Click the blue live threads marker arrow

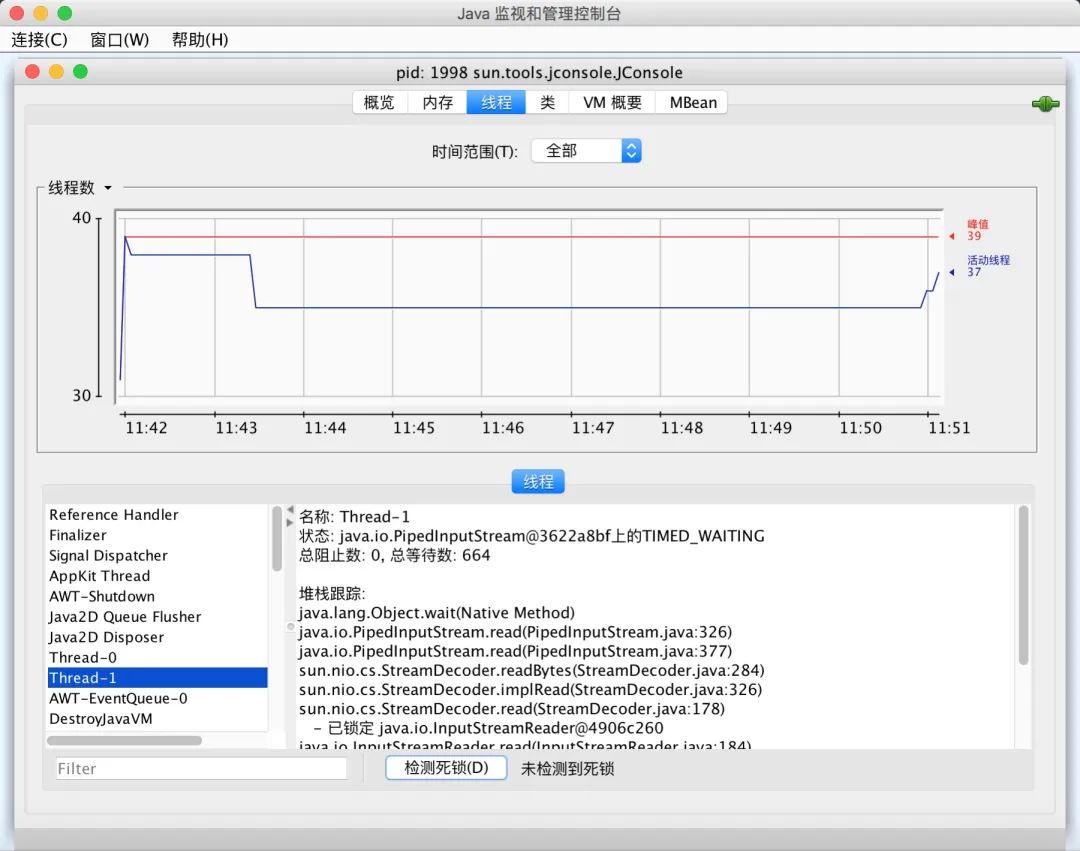click(x=951, y=272)
